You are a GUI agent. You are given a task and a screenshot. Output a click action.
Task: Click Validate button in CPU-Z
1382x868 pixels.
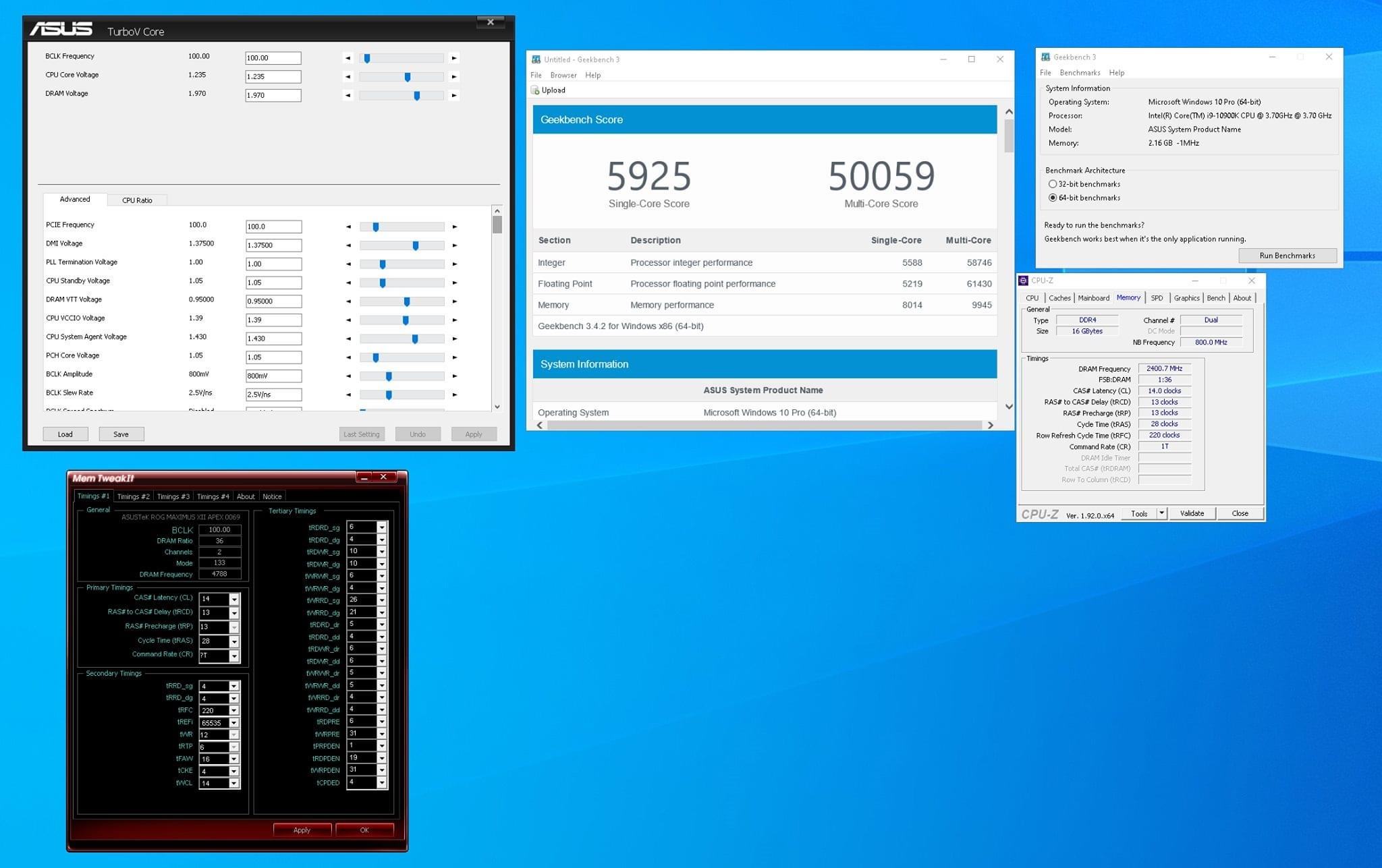pyautogui.click(x=1192, y=513)
